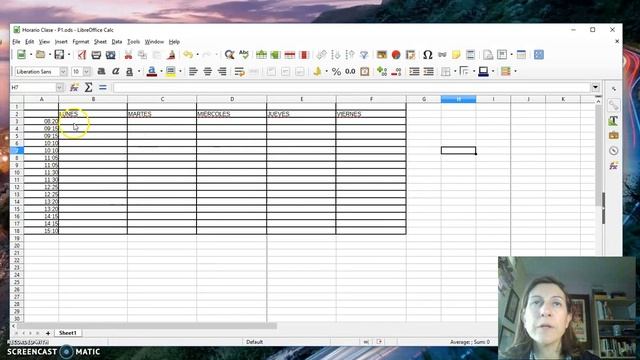Click the New spreadsheet icon
640x360 pixels.
[x=22, y=55]
